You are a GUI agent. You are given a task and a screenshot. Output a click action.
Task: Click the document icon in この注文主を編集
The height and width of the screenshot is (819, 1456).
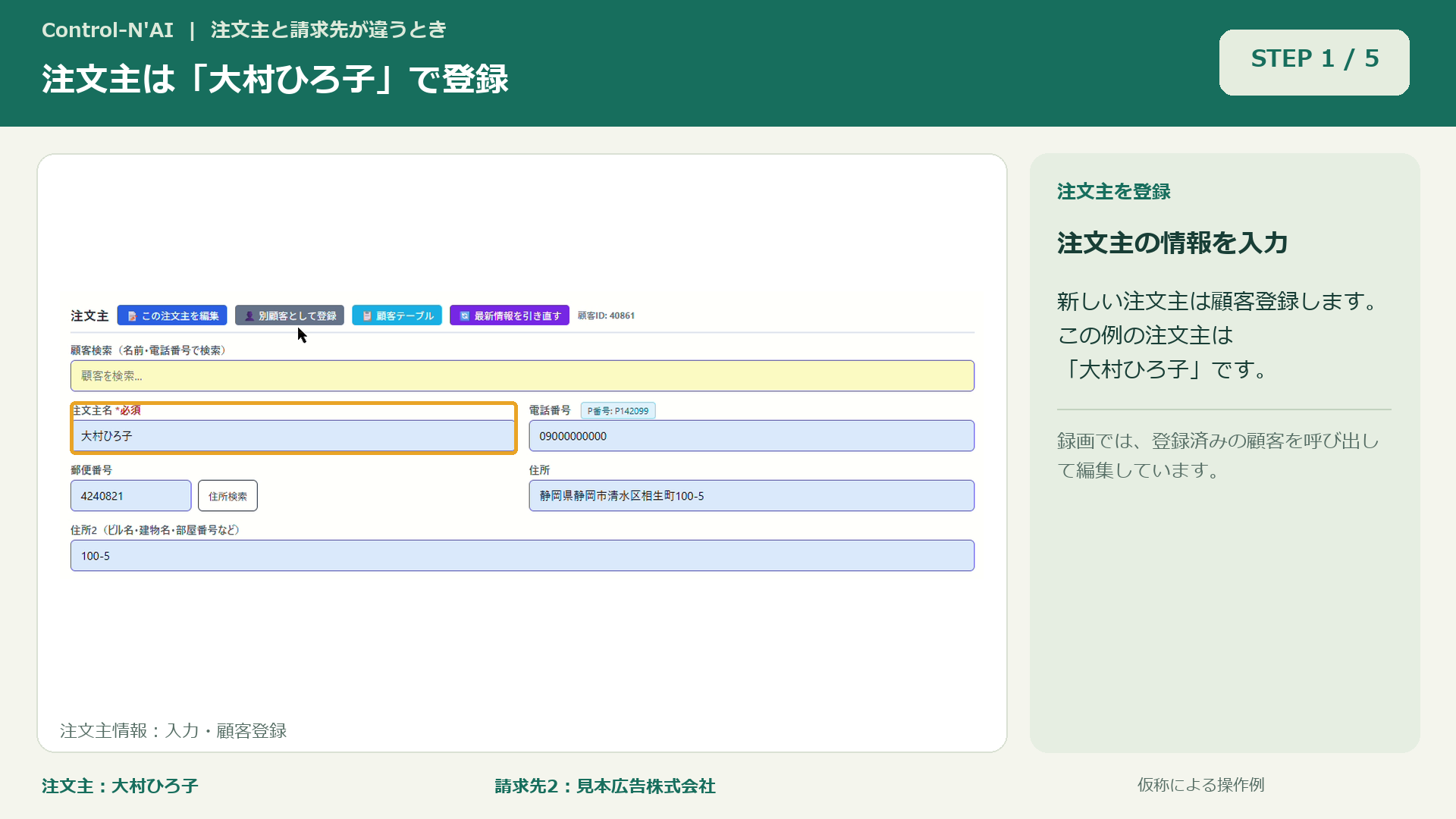pyautogui.click(x=132, y=316)
